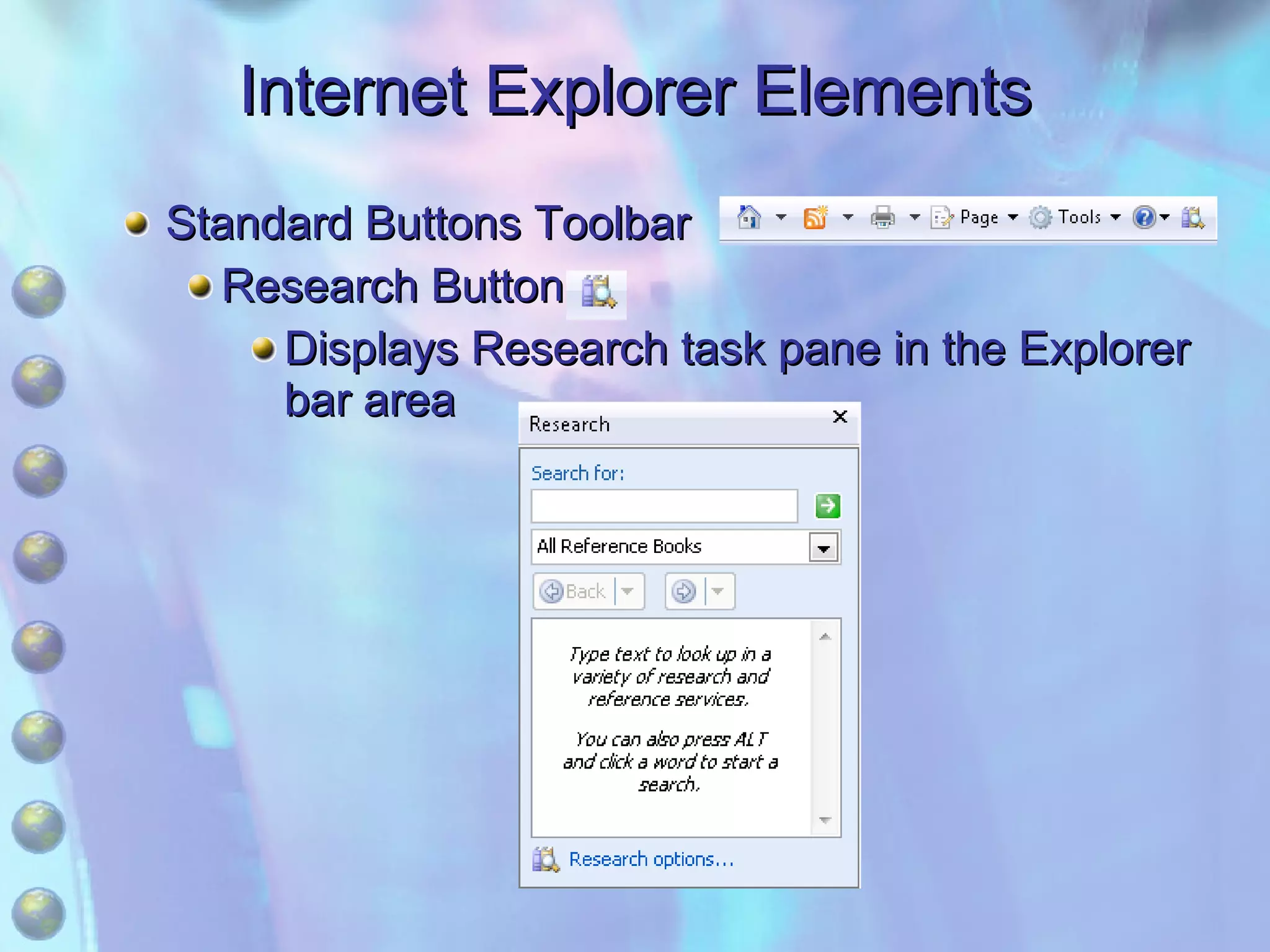Open the Tools menu
This screenshot has height=952, width=1270.
tap(1075, 218)
